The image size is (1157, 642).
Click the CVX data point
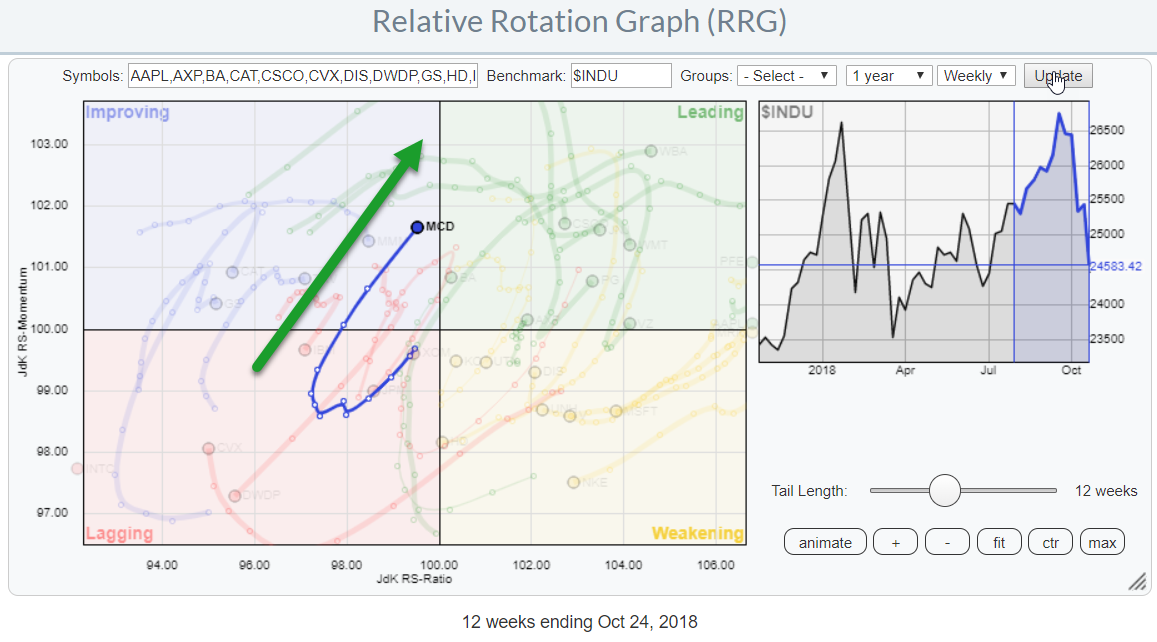208,449
